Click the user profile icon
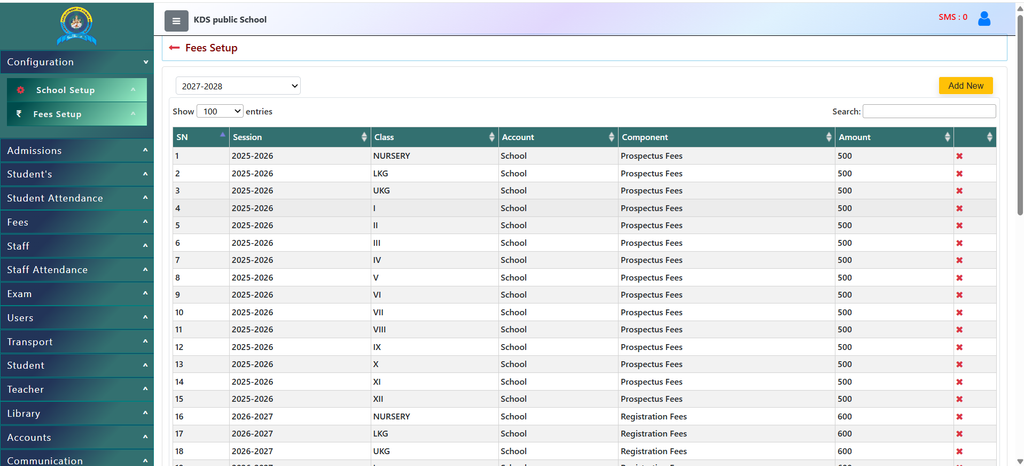Viewport: 1024px width, 466px height. tap(984, 19)
